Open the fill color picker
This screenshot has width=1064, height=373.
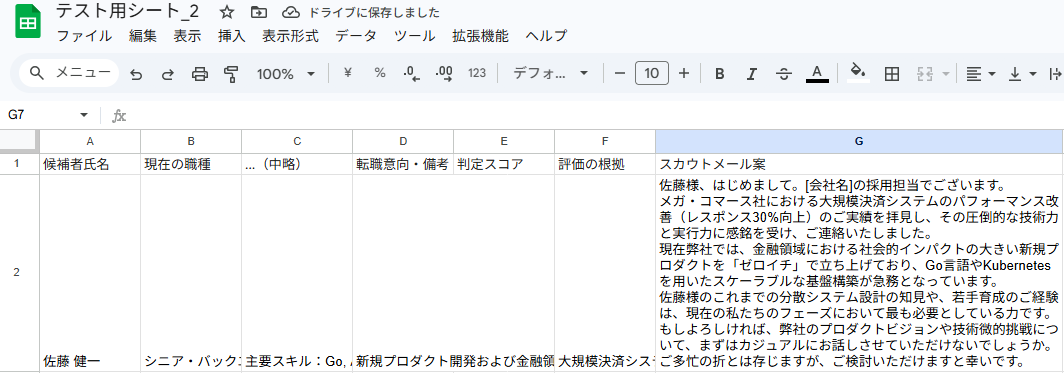[x=858, y=73]
